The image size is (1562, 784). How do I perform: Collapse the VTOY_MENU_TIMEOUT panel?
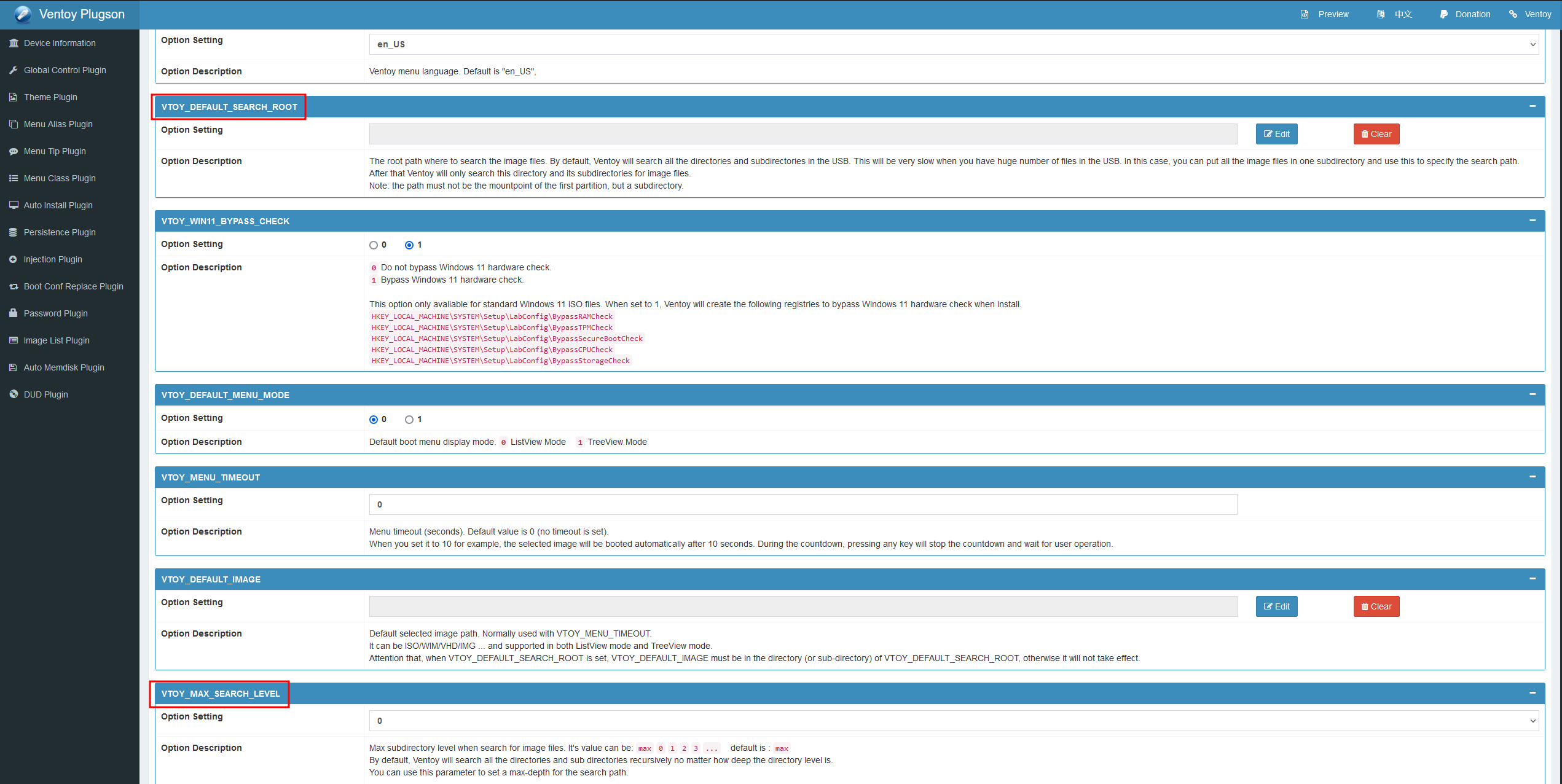(x=1532, y=477)
